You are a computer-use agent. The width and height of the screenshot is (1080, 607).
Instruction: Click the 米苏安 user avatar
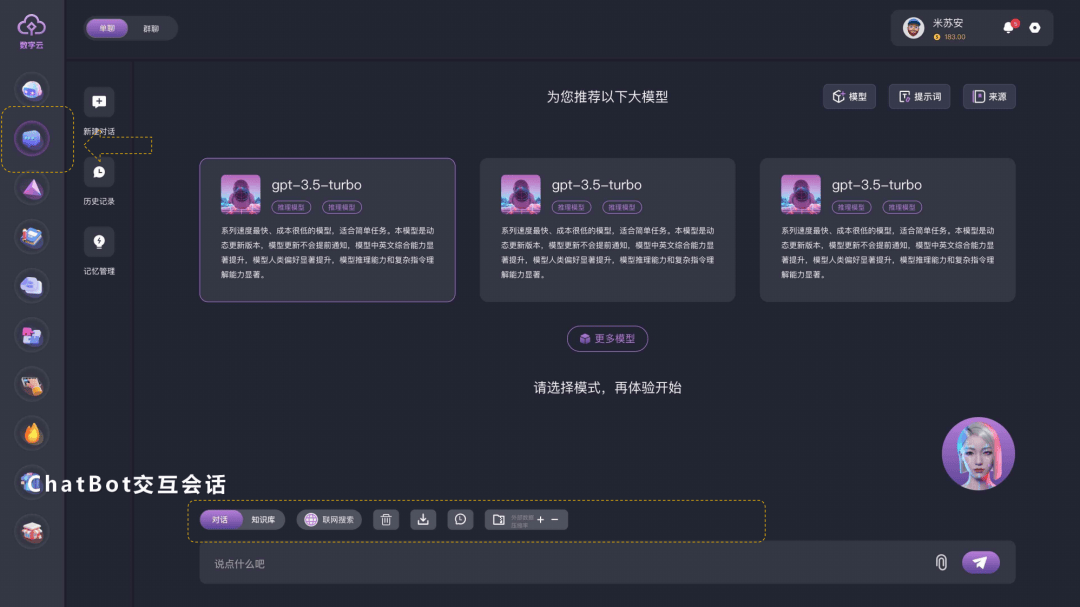click(x=913, y=28)
